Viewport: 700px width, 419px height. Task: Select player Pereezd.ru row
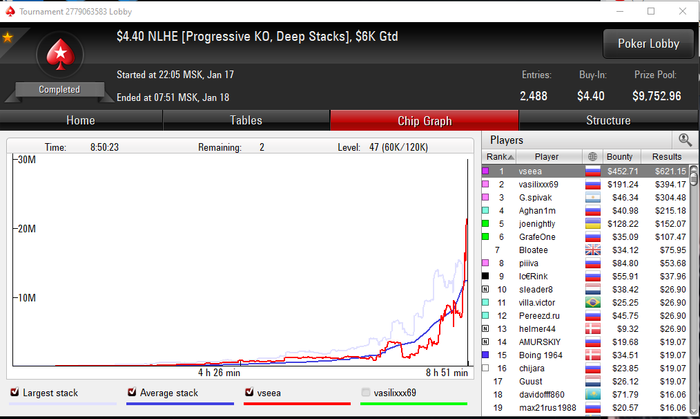[586, 316]
